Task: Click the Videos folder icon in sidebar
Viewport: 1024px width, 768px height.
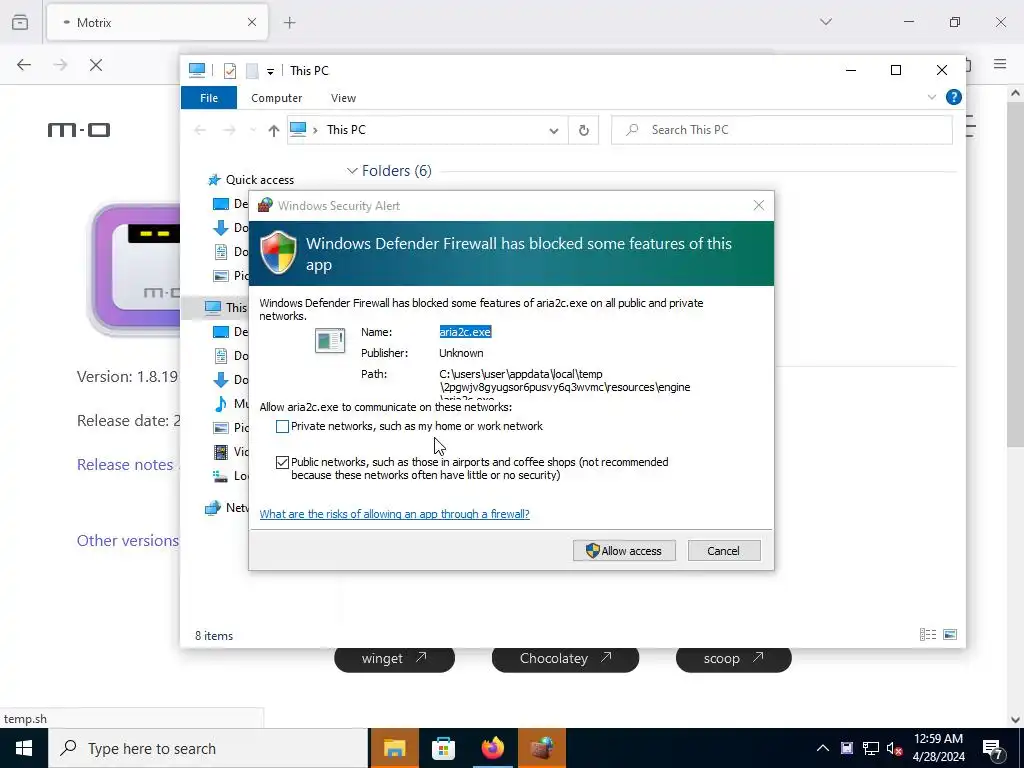Action: click(x=221, y=451)
